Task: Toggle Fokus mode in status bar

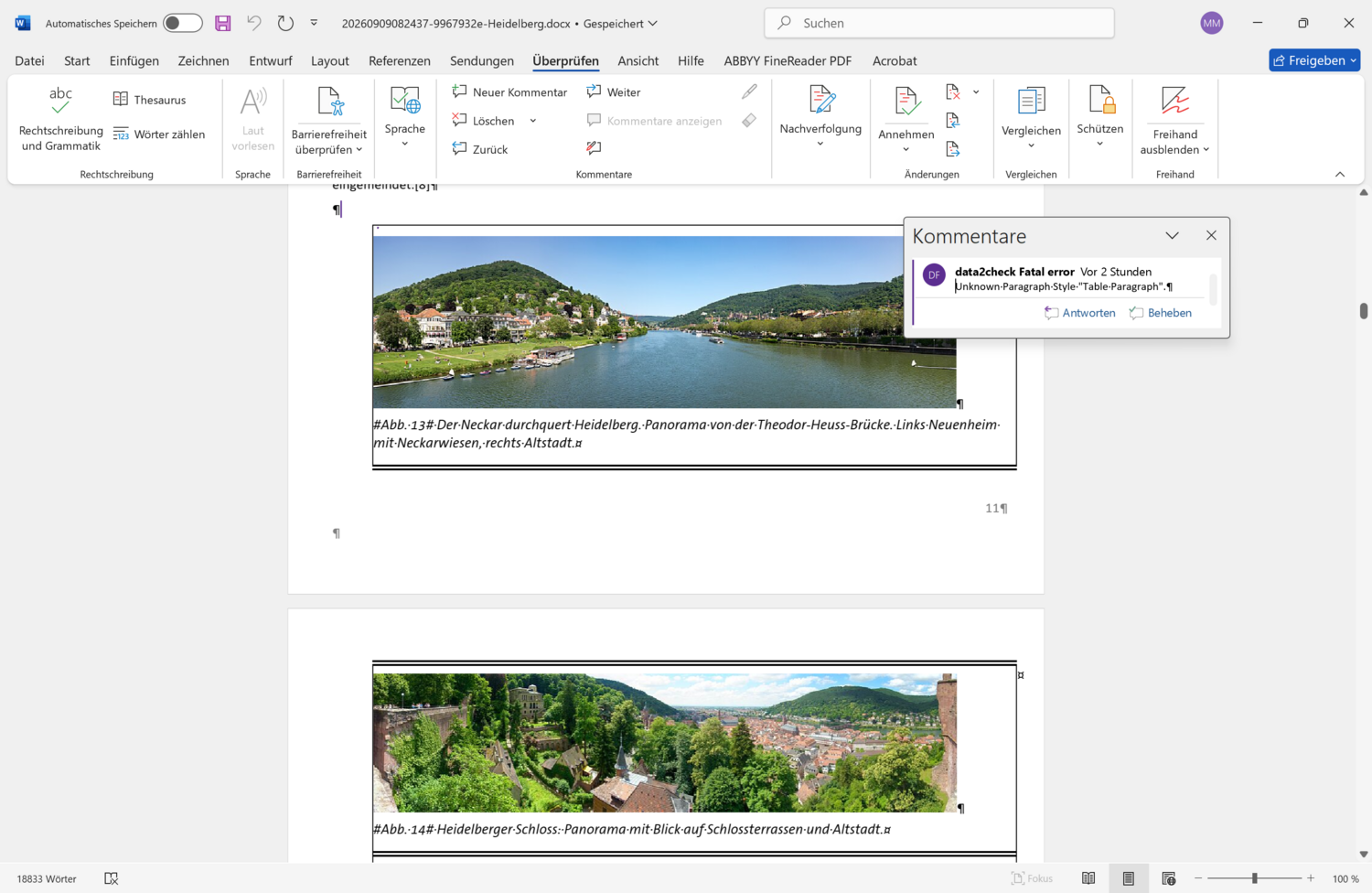Action: click(1032, 878)
